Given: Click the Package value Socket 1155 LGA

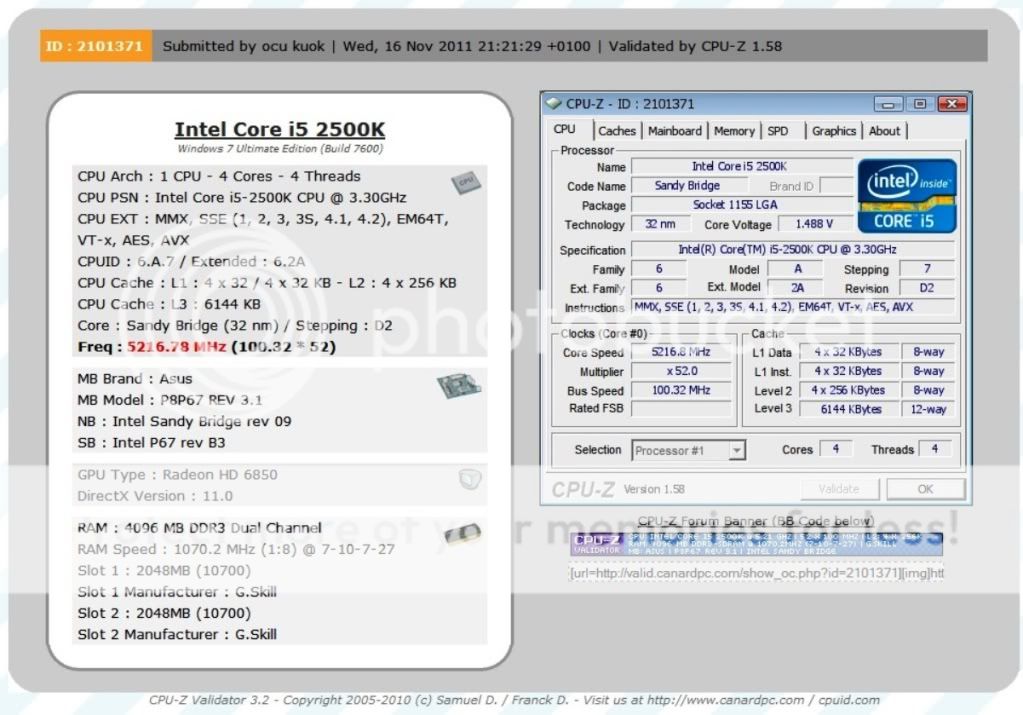Looking at the screenshot, I should [741, 205].
